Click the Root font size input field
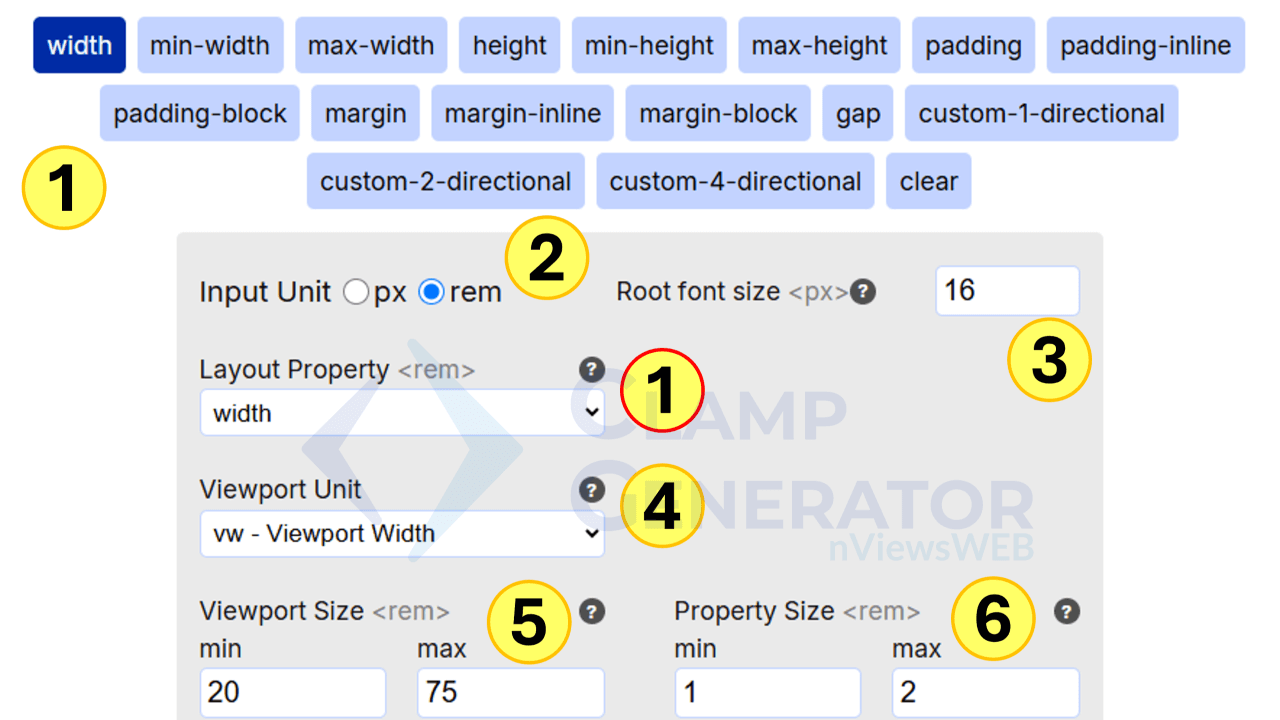This screenshot has width=1280, height=720. pos(1006,291)
